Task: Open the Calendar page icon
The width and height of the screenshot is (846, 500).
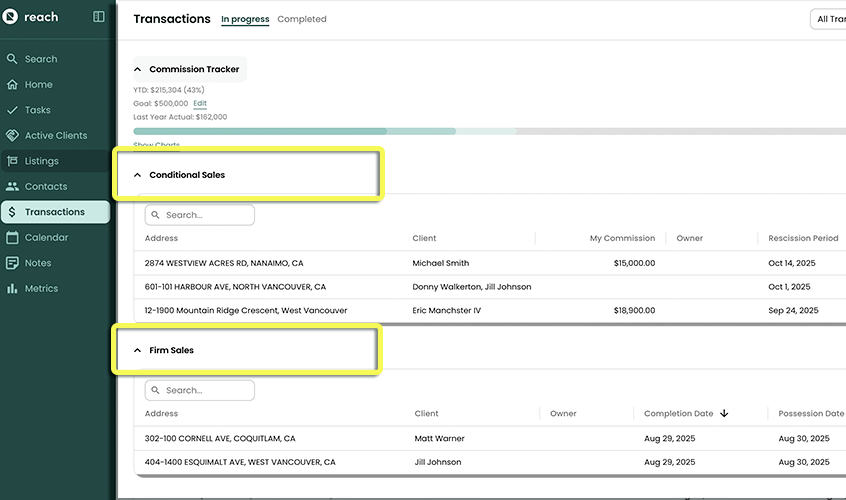Action: coord(12,238)
